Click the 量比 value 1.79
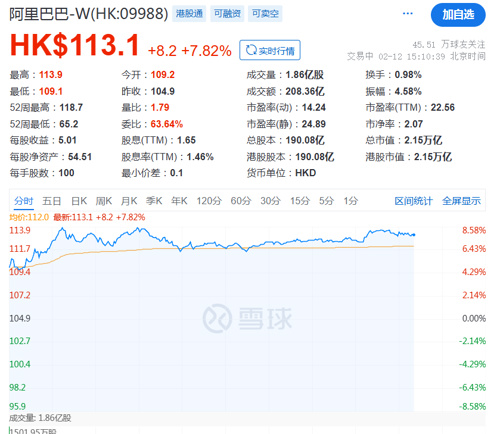The height and width of the screenshot is (434, 500). (160, 108)
